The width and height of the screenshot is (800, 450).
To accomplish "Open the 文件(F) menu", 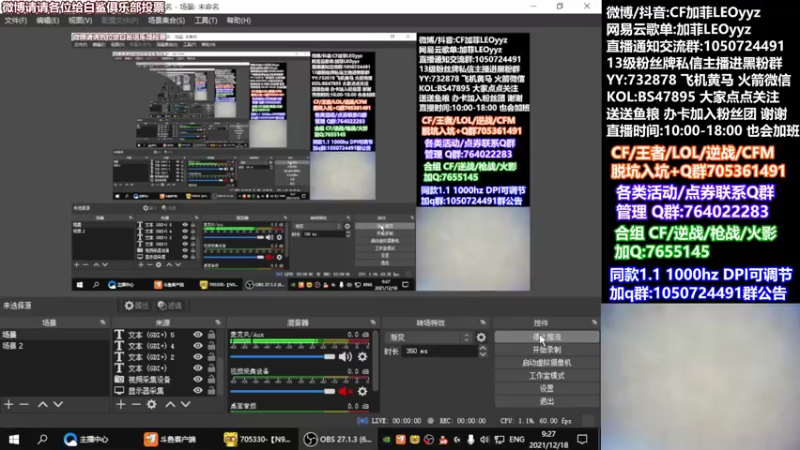I will click(15, 20).
